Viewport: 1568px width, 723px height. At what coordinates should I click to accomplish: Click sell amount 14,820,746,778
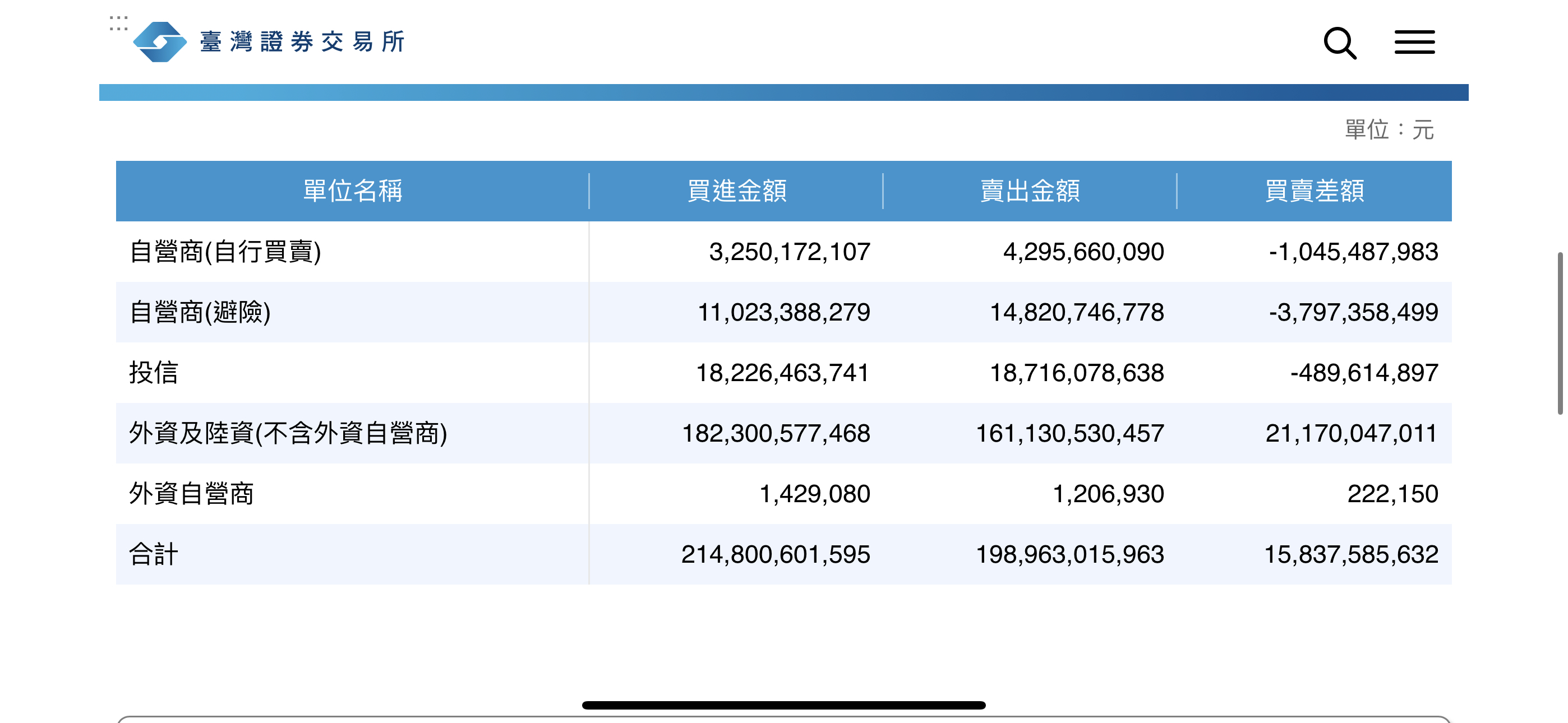tap(1077, 312)
